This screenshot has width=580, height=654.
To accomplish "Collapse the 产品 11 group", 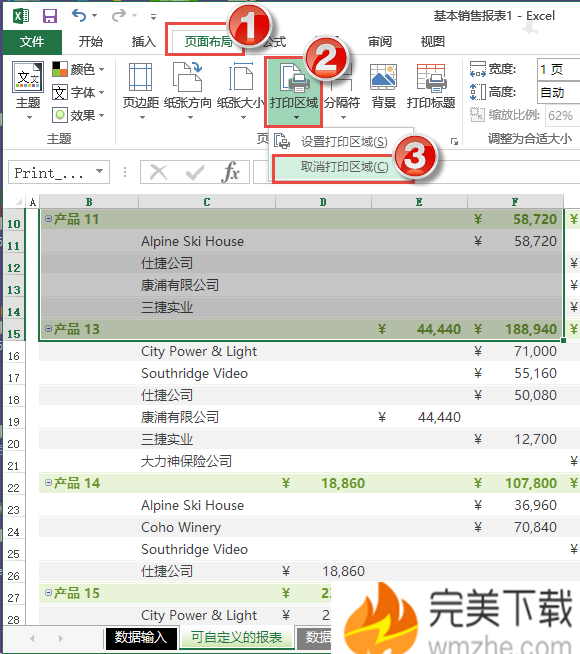I will point(48,218).
